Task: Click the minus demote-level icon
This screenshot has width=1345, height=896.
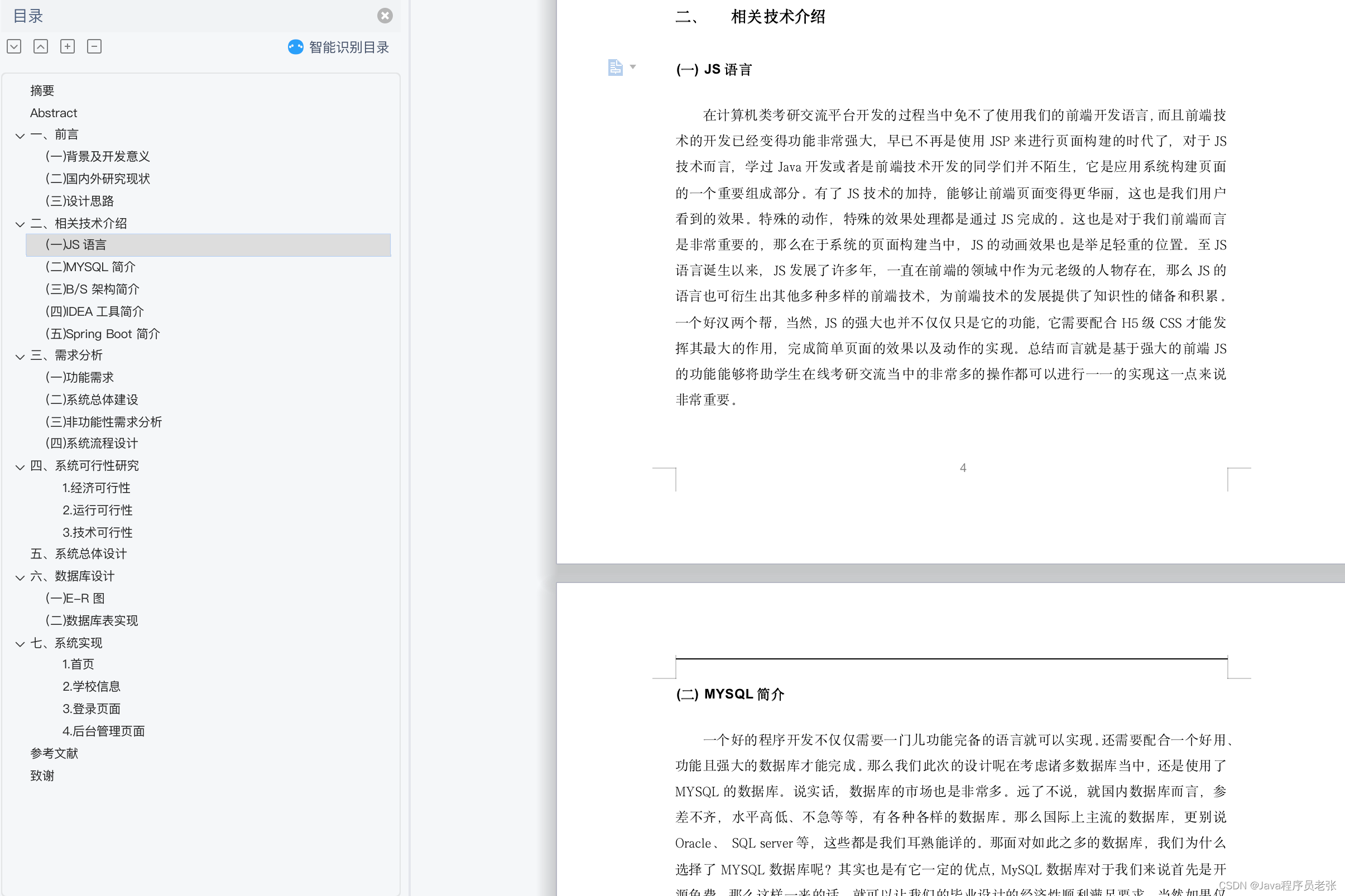Action: (x=94, y=46)
